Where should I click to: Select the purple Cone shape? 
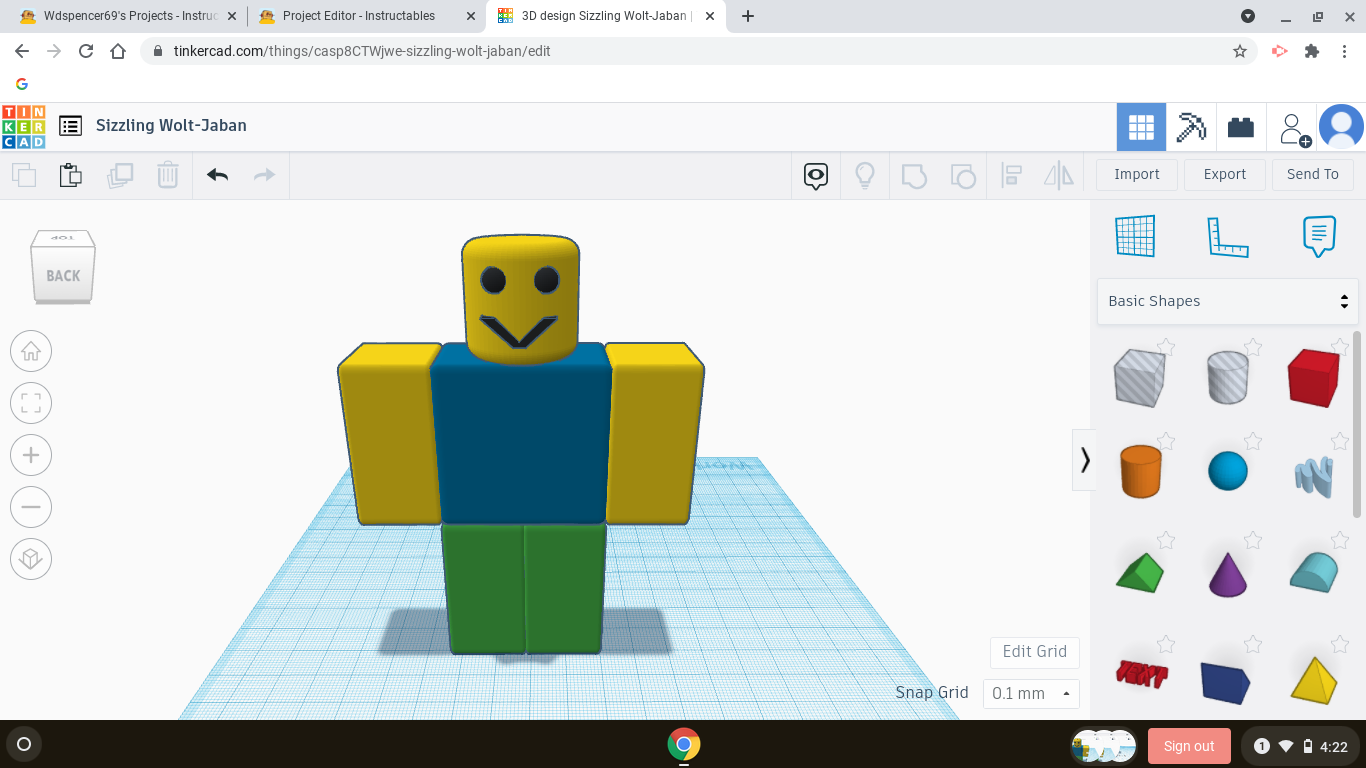point(1228,573)
